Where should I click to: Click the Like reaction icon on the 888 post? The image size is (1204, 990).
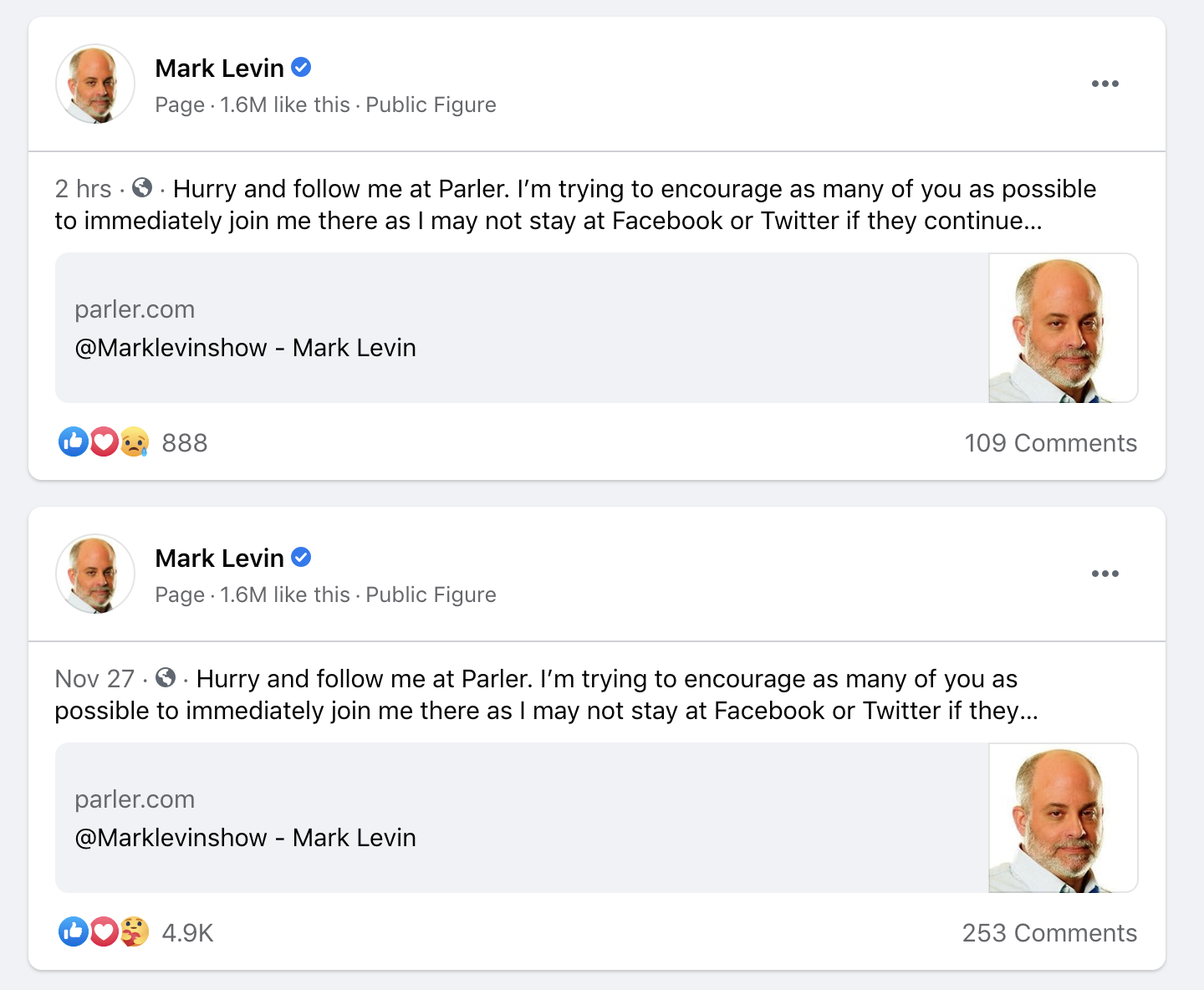point(74,441)
